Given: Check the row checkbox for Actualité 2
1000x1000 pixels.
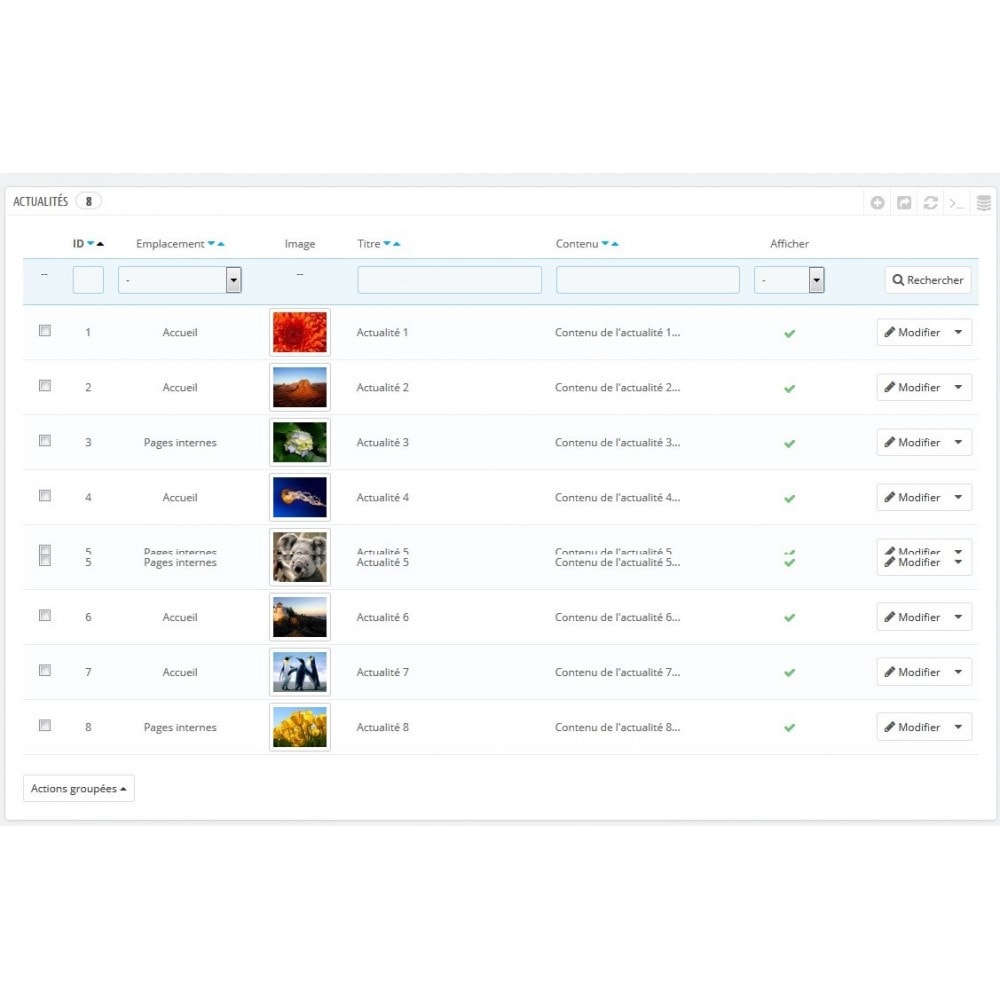Looking at the screenshot, I should (x=45, y=385).
